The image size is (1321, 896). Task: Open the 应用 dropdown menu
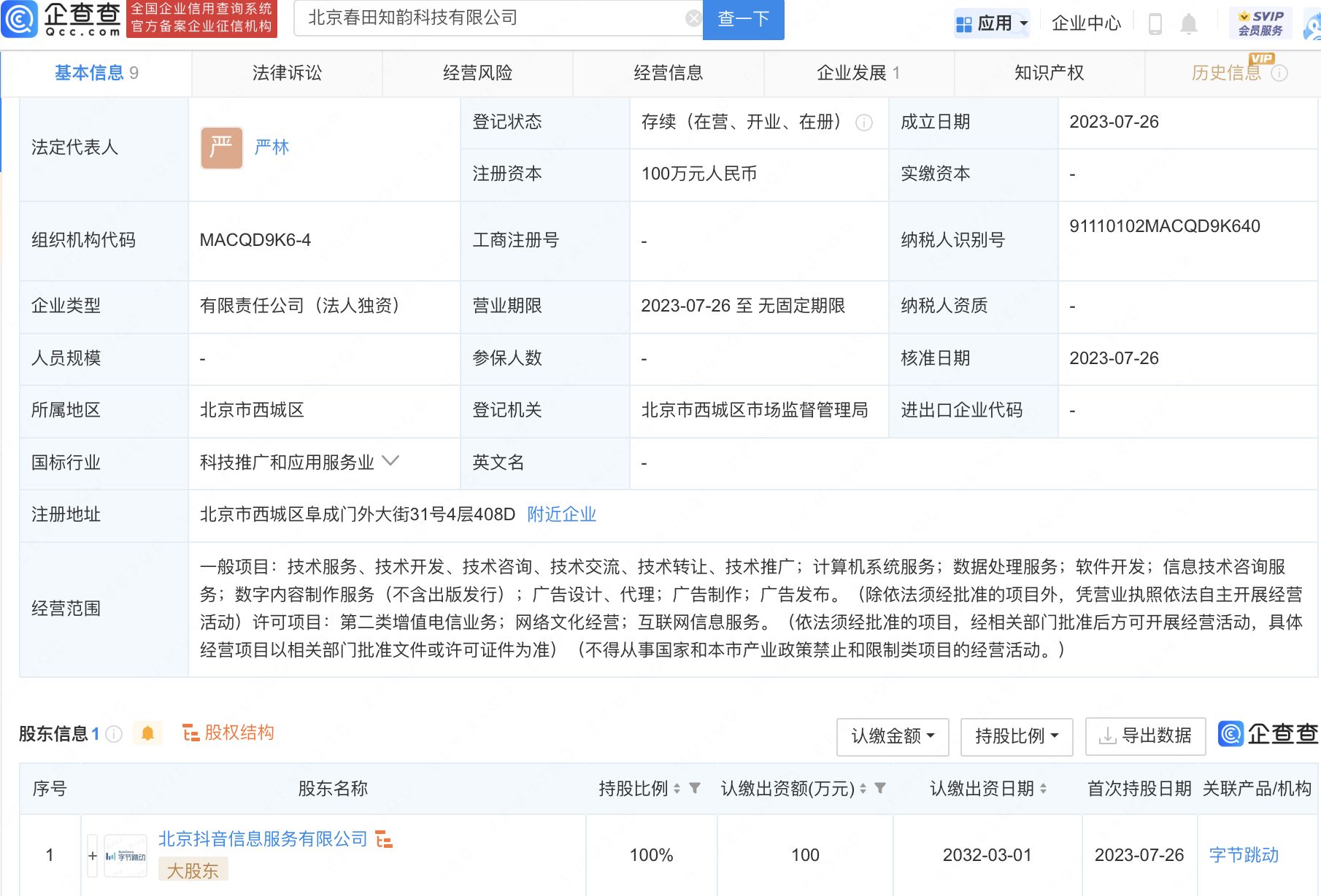[993, 23]
